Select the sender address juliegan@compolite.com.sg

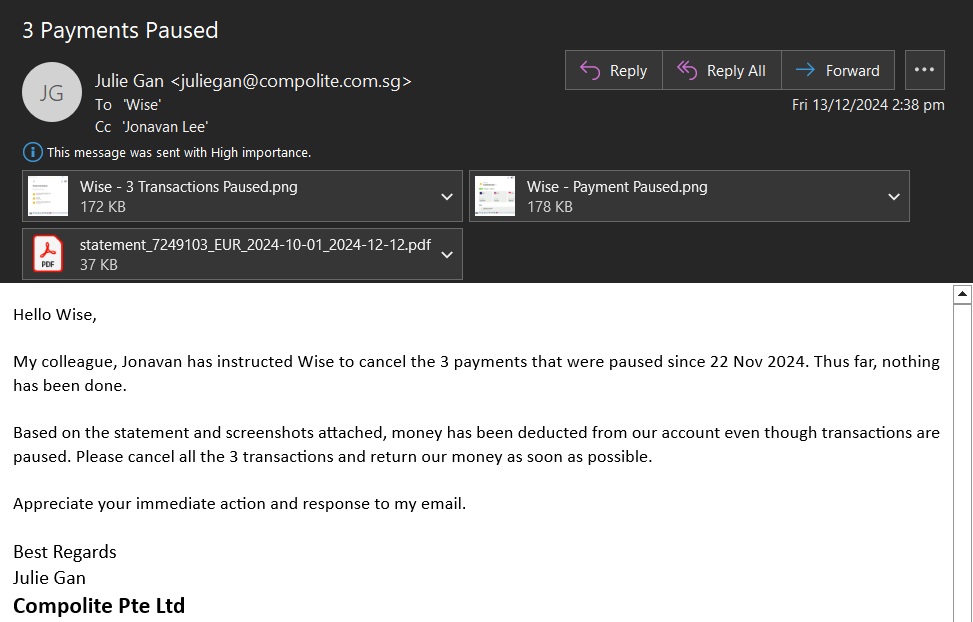coord(290,81)
